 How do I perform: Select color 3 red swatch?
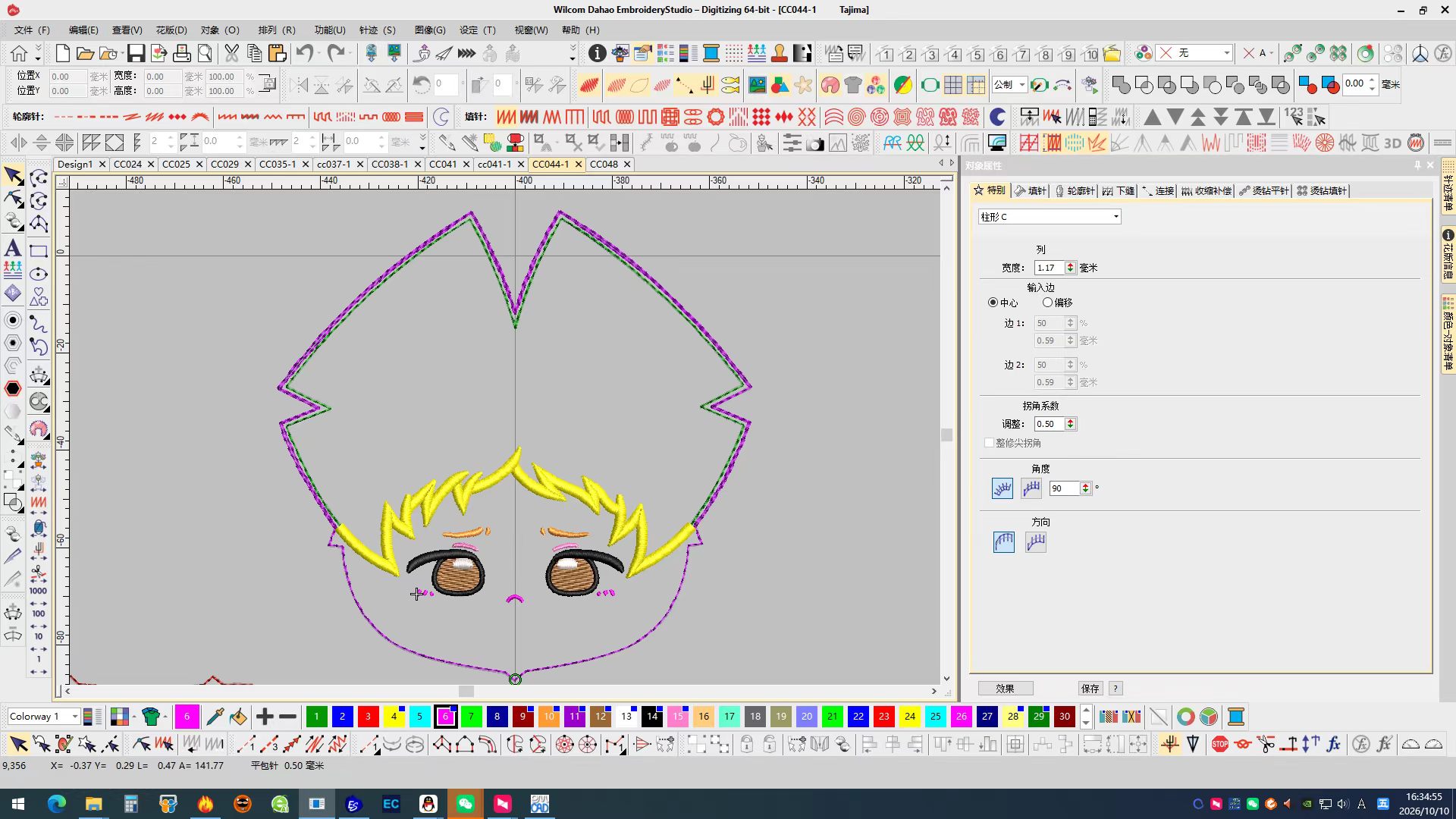[368, 716]
